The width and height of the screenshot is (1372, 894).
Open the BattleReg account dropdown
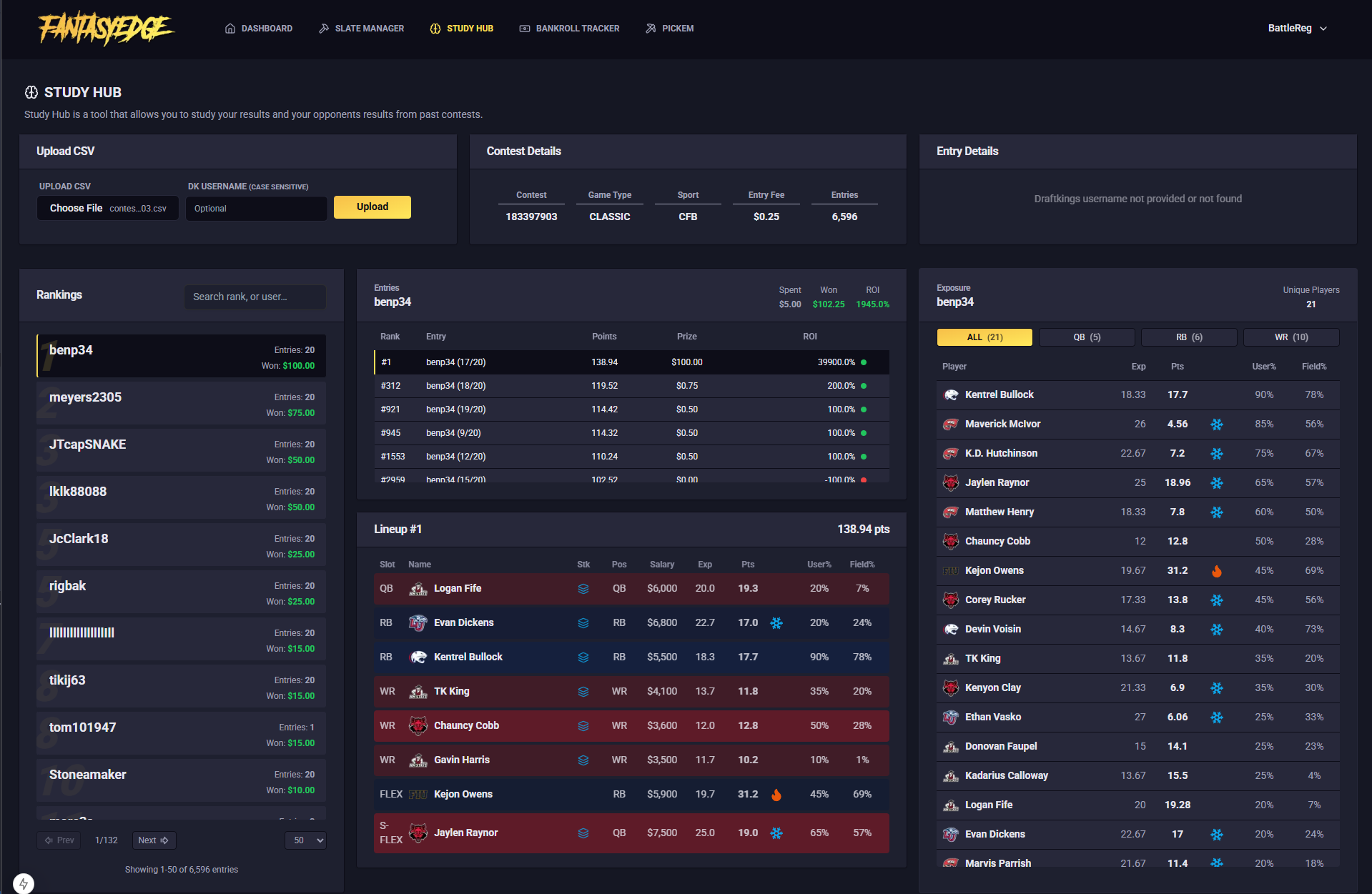(x=1297, y=29)
